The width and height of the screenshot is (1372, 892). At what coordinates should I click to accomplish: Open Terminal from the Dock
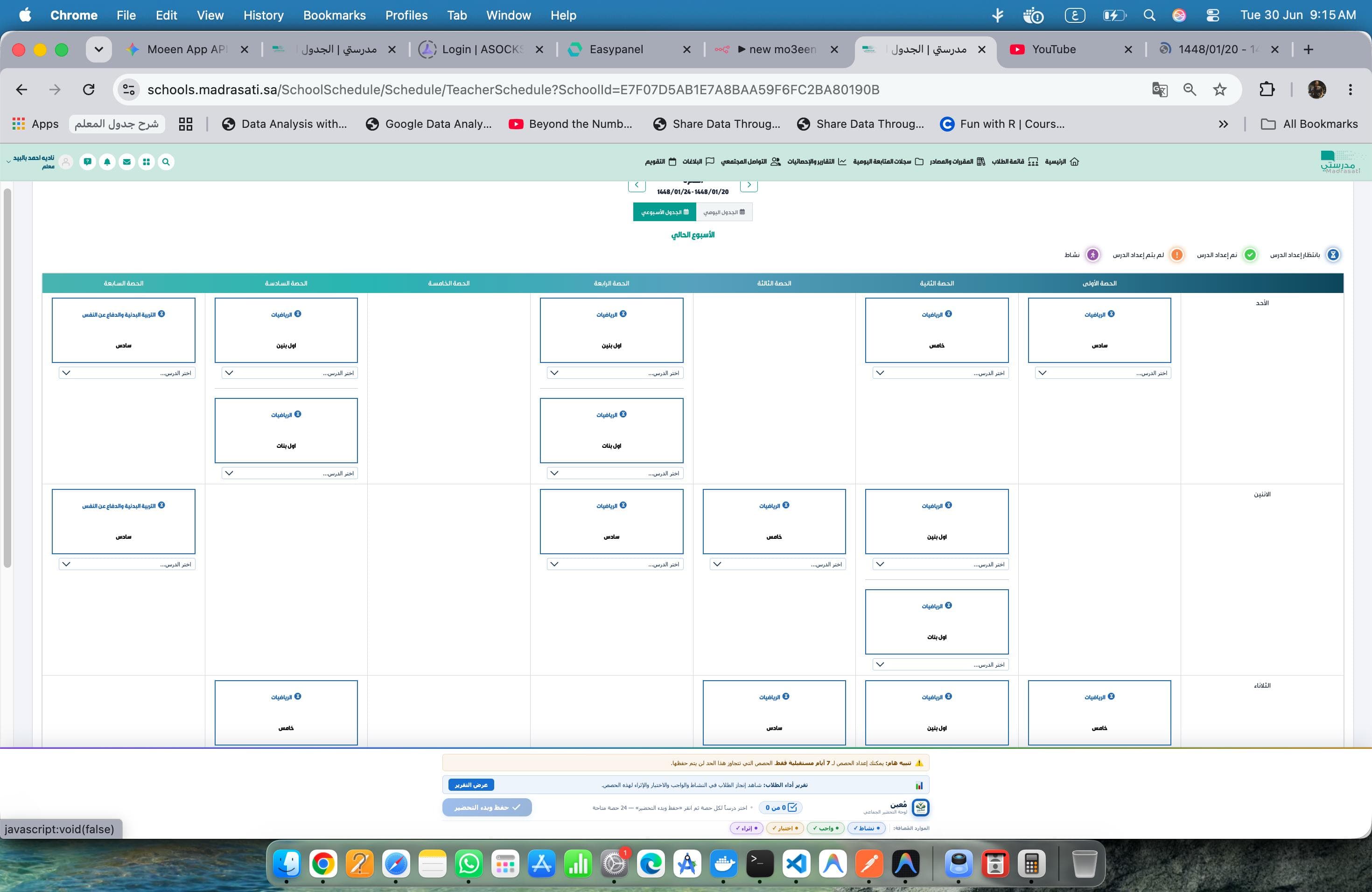pyautogui.click(x=760, y=863)
